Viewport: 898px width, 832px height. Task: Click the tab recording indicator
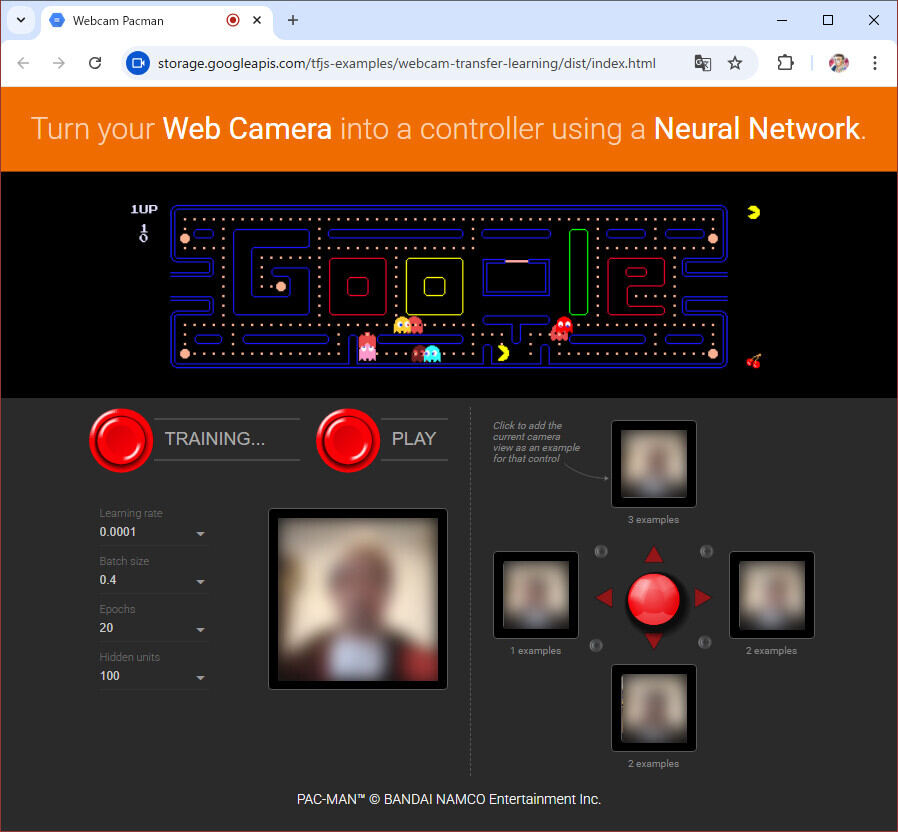(x=233, y=20)
